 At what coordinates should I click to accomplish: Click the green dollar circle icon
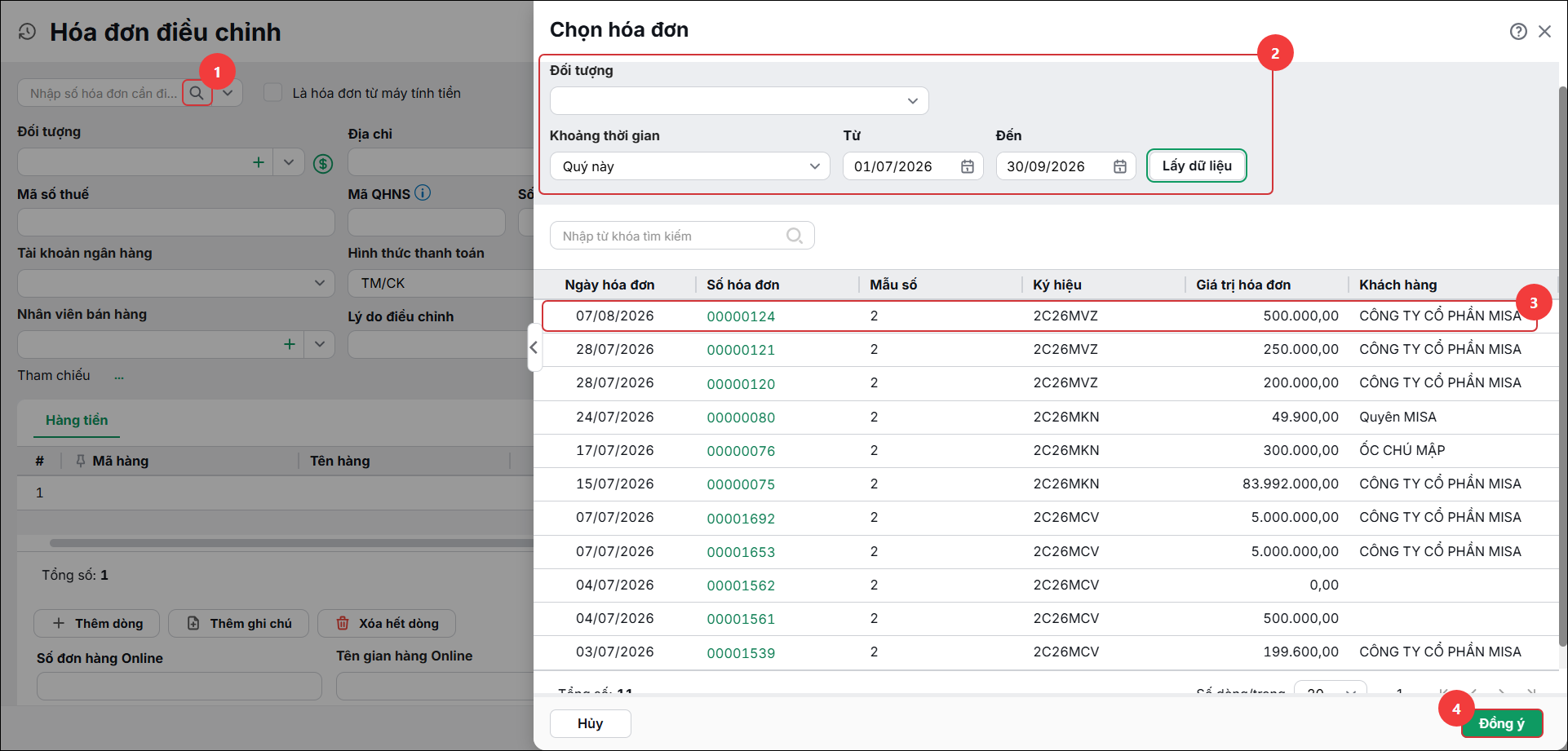pyautogui.click(x=323, y=163)
